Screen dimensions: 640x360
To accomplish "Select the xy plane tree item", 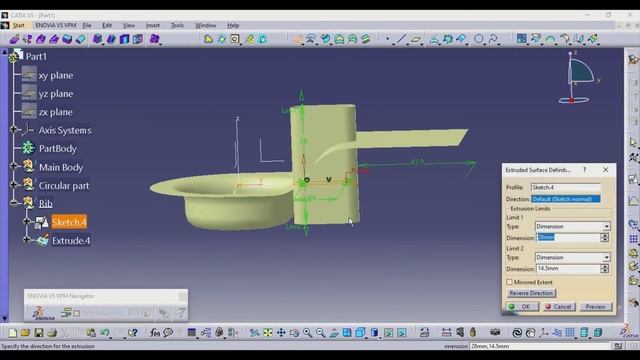I will 56,76.
